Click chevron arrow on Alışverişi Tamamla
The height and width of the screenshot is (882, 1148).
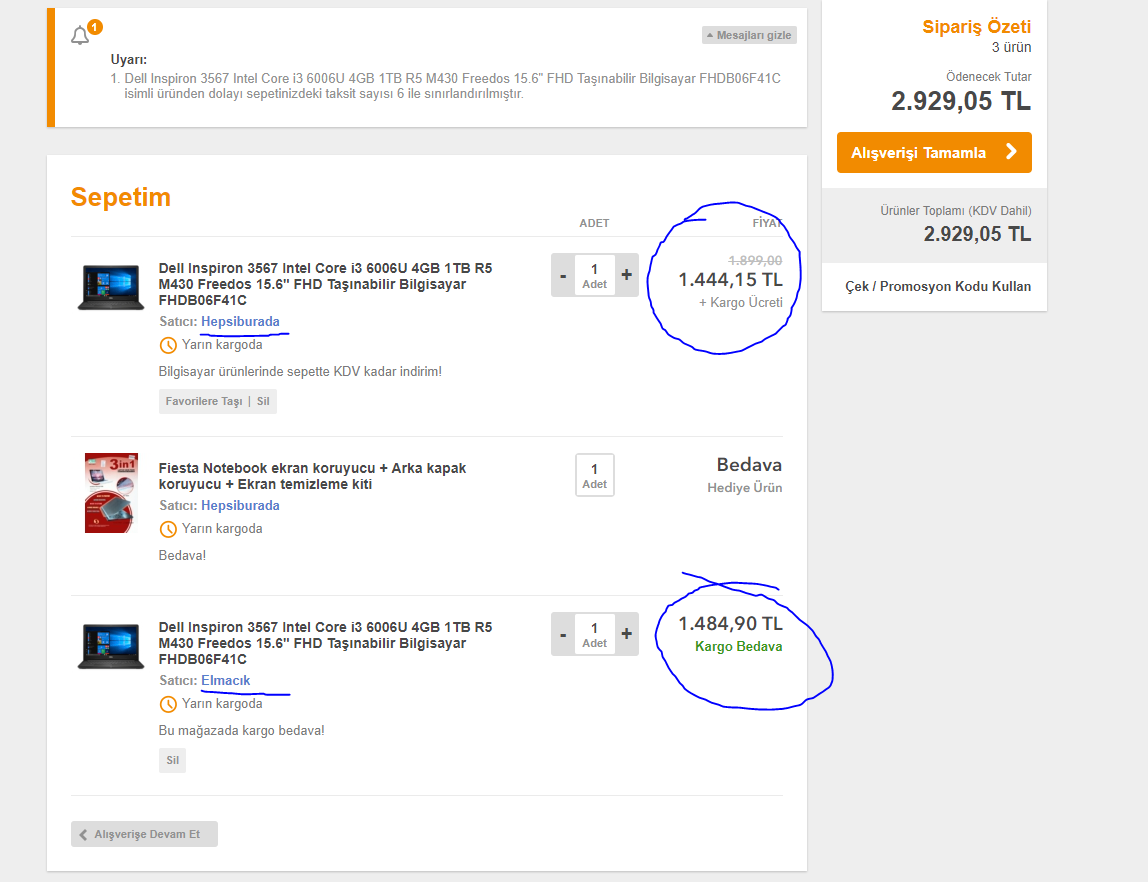click(x=1011, y=152)
